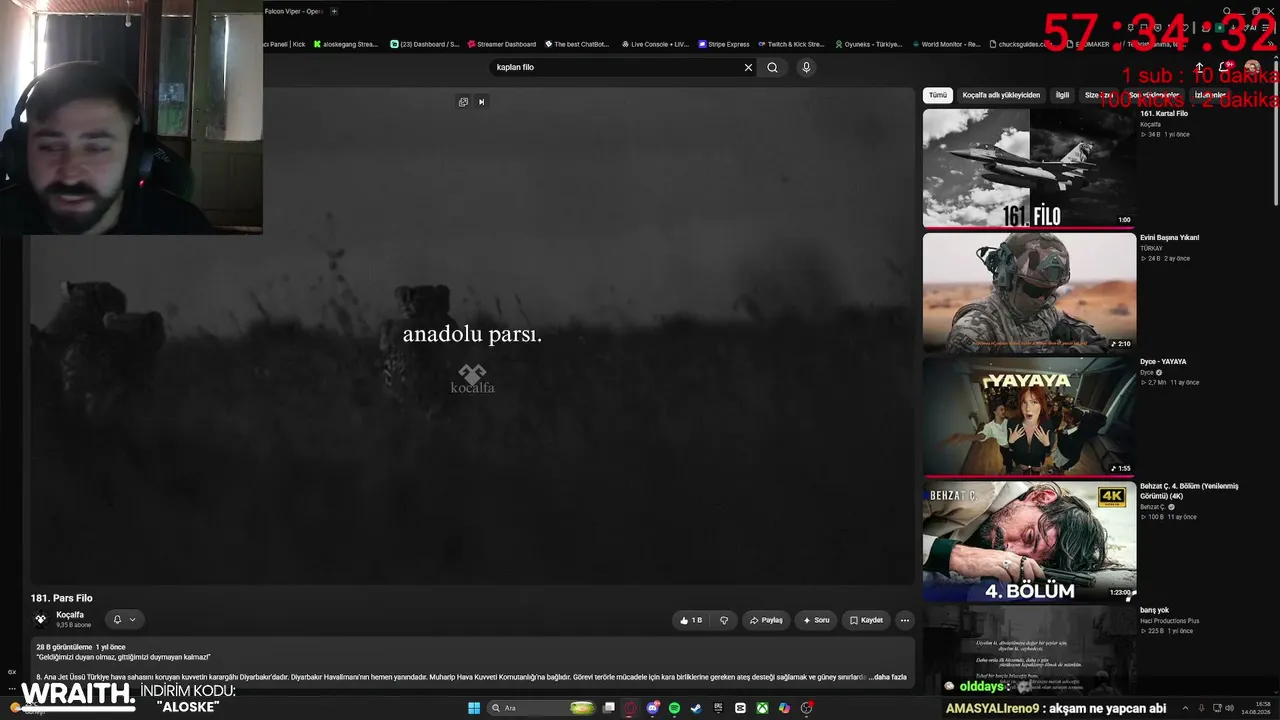The image size is (1280, 720).
Task: Select the 'Tümü' filter chip
Action: (x=937, y=95)
